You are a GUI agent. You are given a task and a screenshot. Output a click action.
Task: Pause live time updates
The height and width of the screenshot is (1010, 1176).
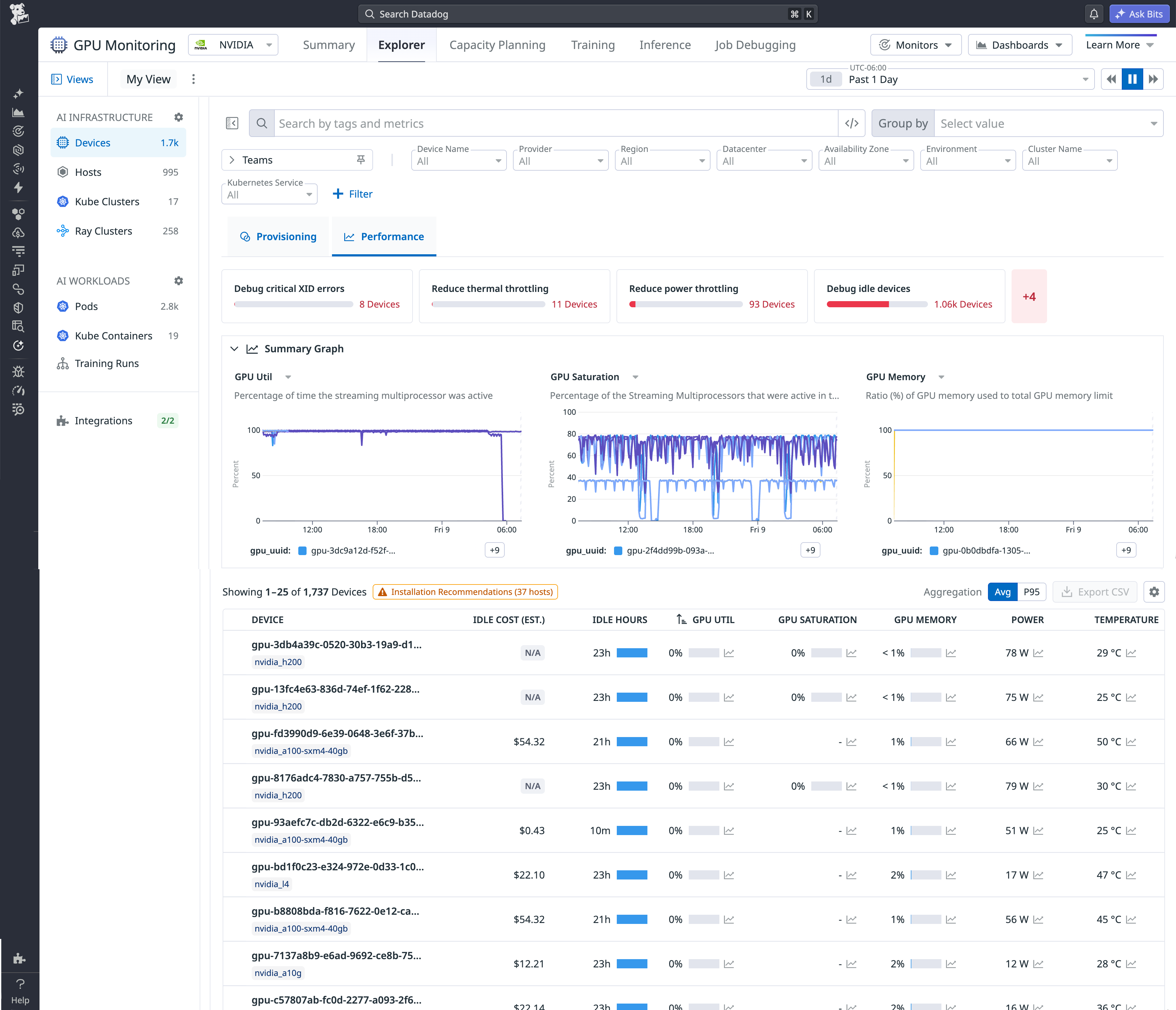click(1132, 79)
